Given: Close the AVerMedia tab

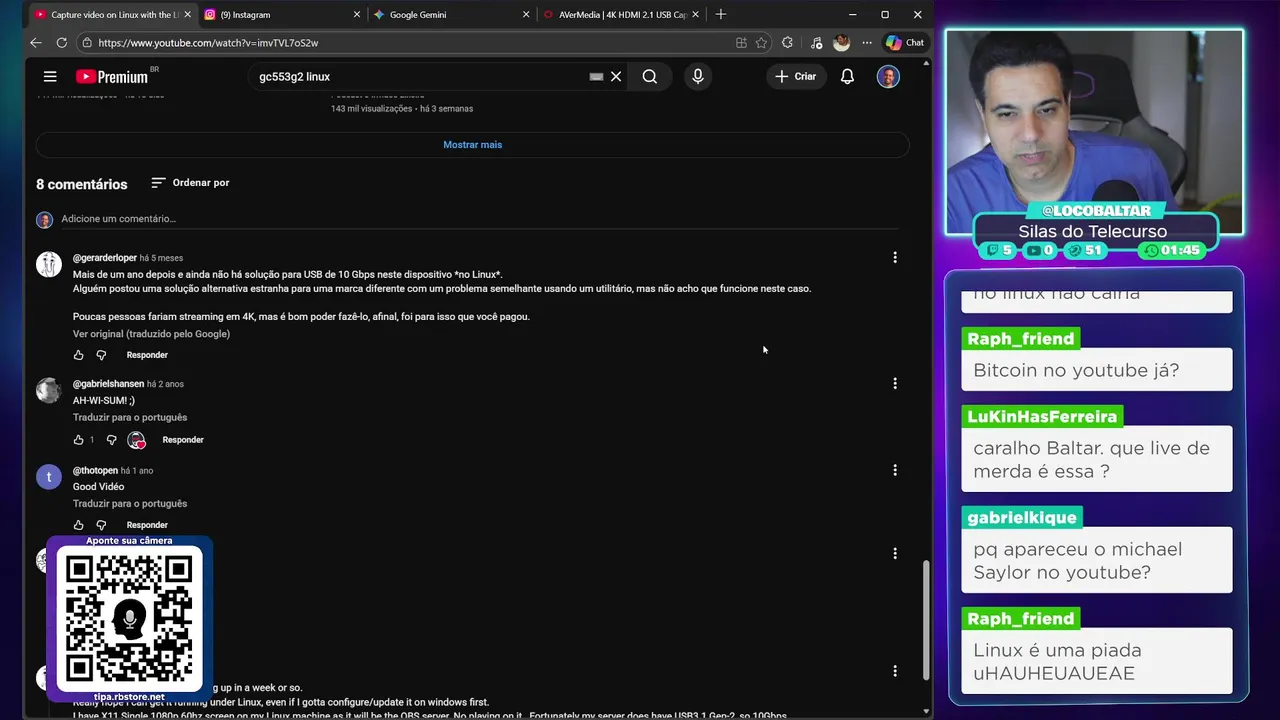Looking at the screenshot, I should click(x=696, y=15).
